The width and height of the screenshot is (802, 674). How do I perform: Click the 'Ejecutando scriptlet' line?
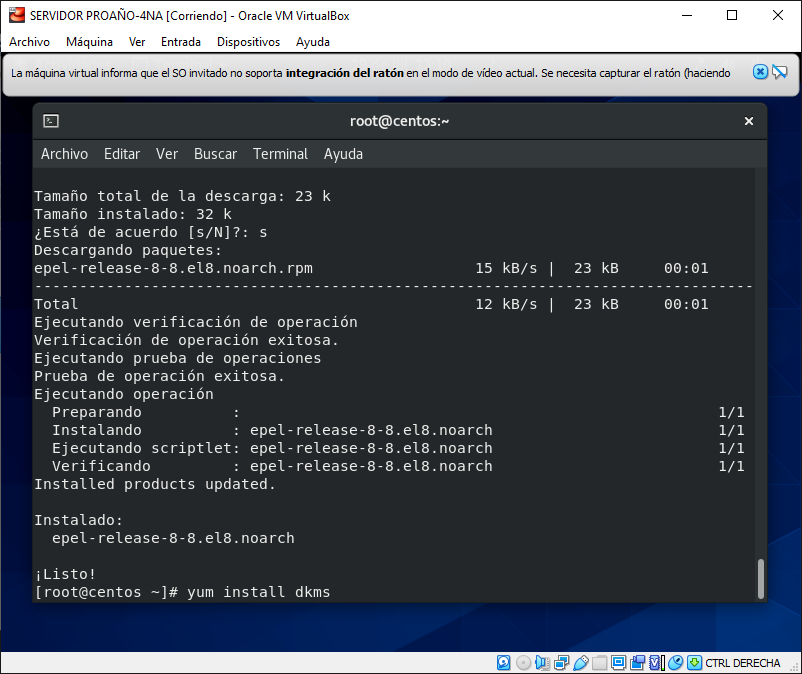coord(398,448)
